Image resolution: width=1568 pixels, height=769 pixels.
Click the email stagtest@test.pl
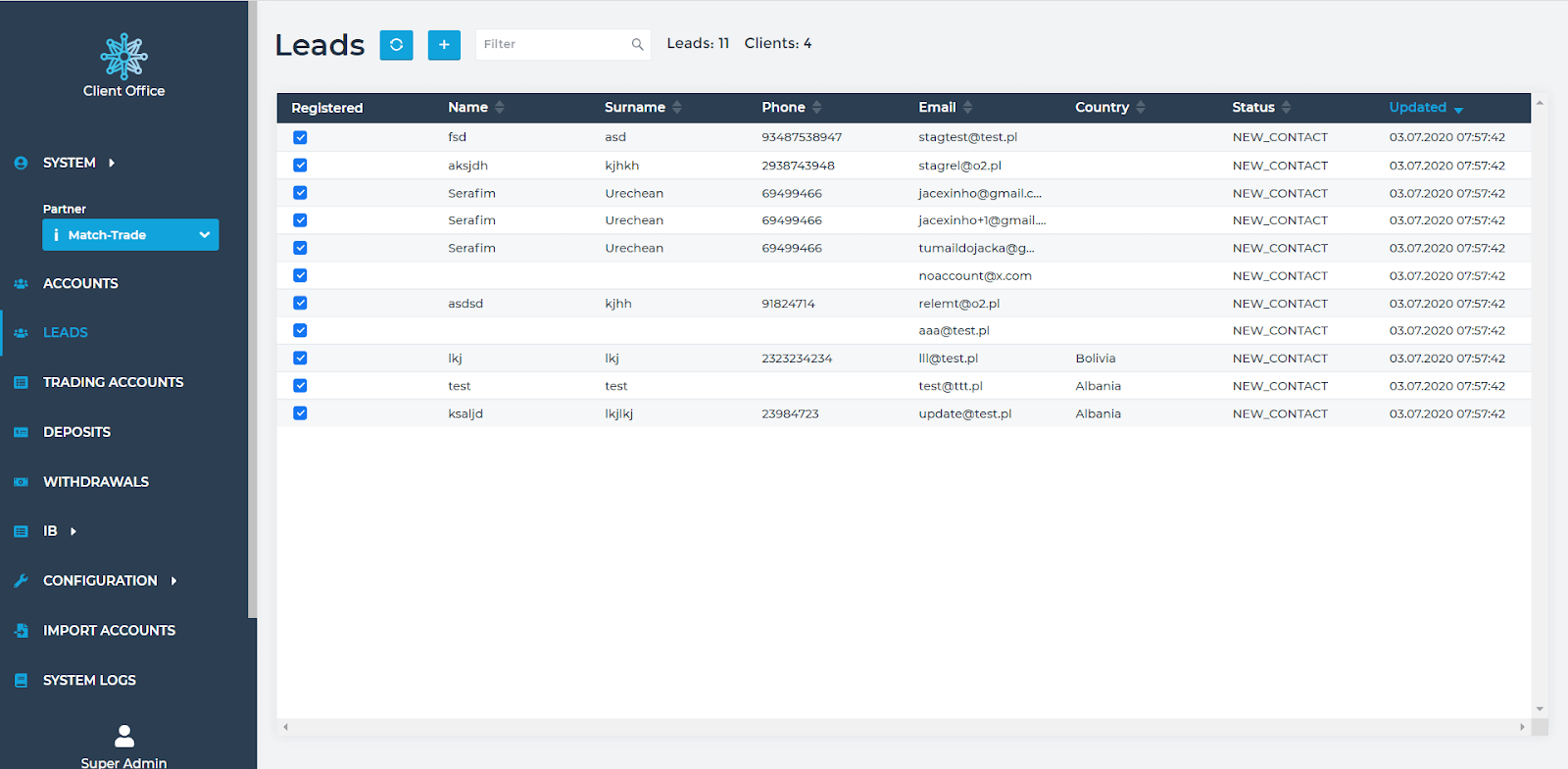pyautogui.click(x=967, y=137)
